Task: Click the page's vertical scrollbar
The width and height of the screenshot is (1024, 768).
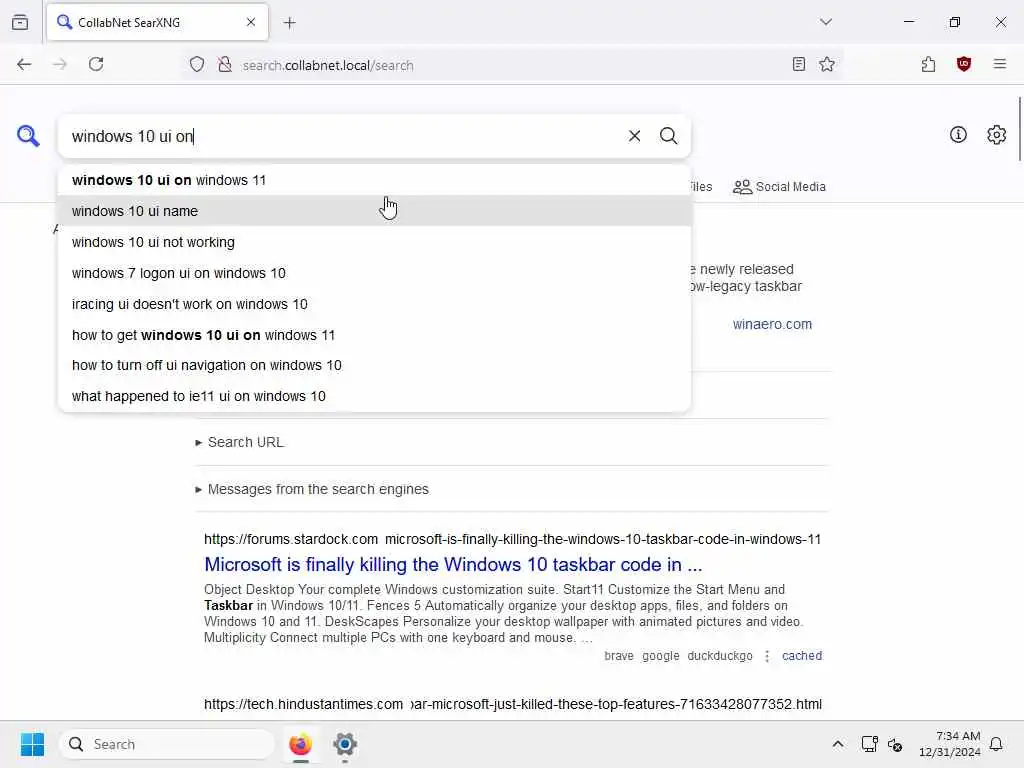Action: coord(1019,129)
